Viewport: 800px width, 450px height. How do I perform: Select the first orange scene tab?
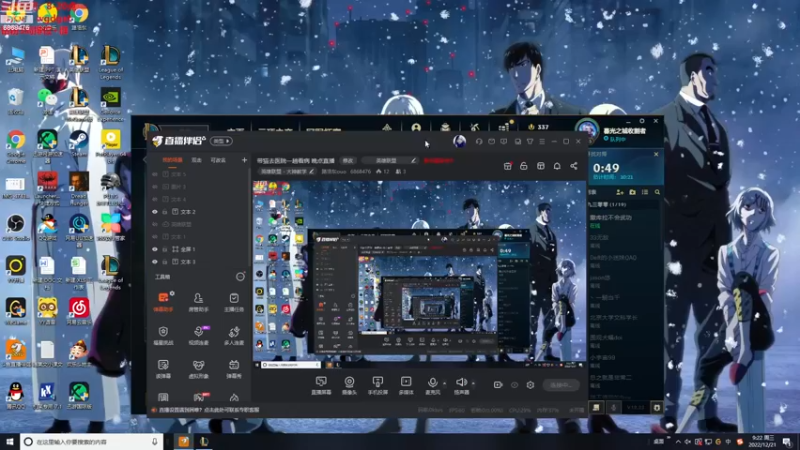coord(172,160)
